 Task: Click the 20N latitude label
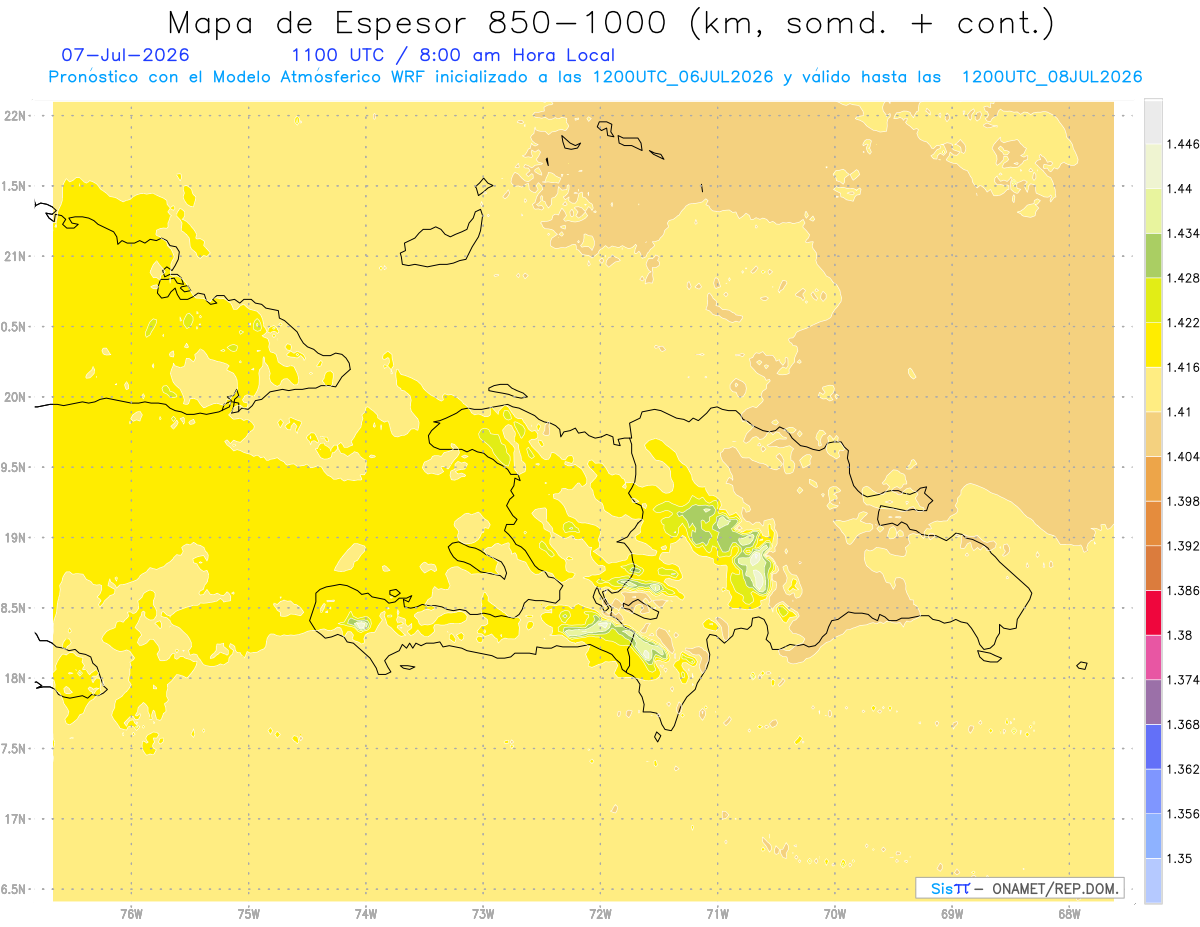click(15, 397)
